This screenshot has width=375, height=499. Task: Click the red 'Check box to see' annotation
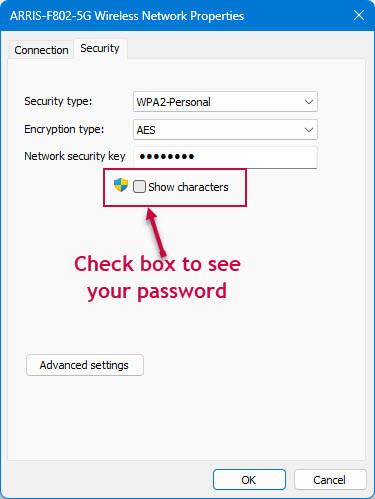pyautogui.click(x=157, y=264)
